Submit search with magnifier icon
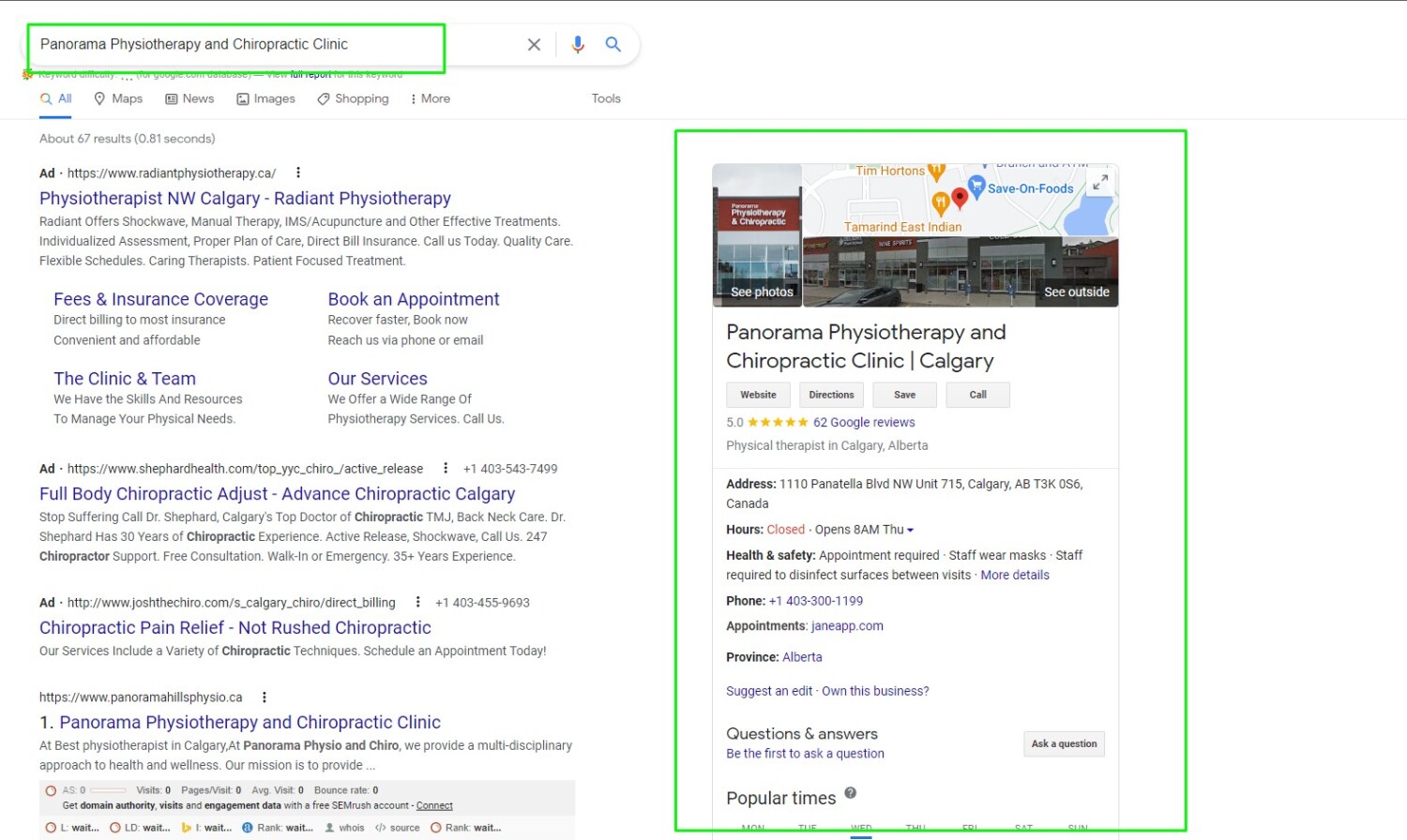 click(613, 44)
